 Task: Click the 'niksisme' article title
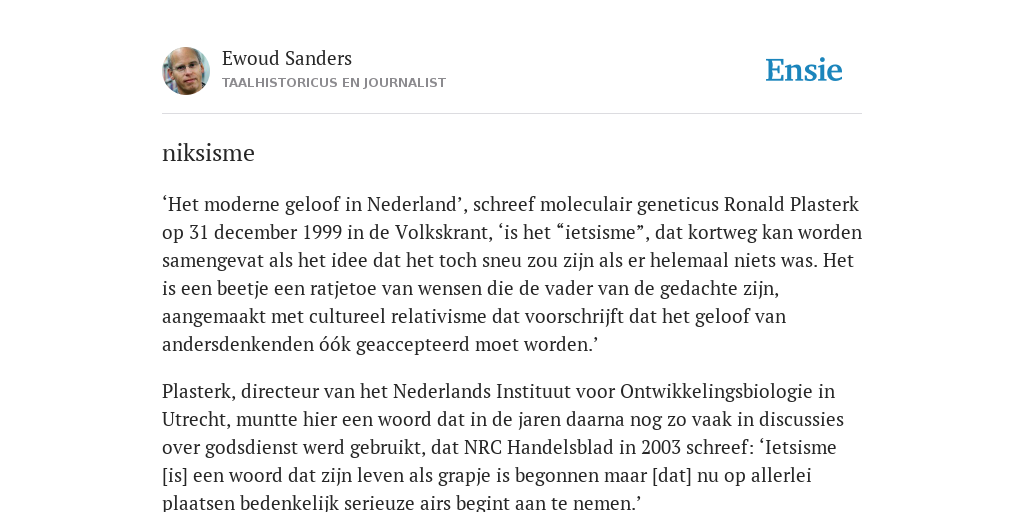(208, 153)
